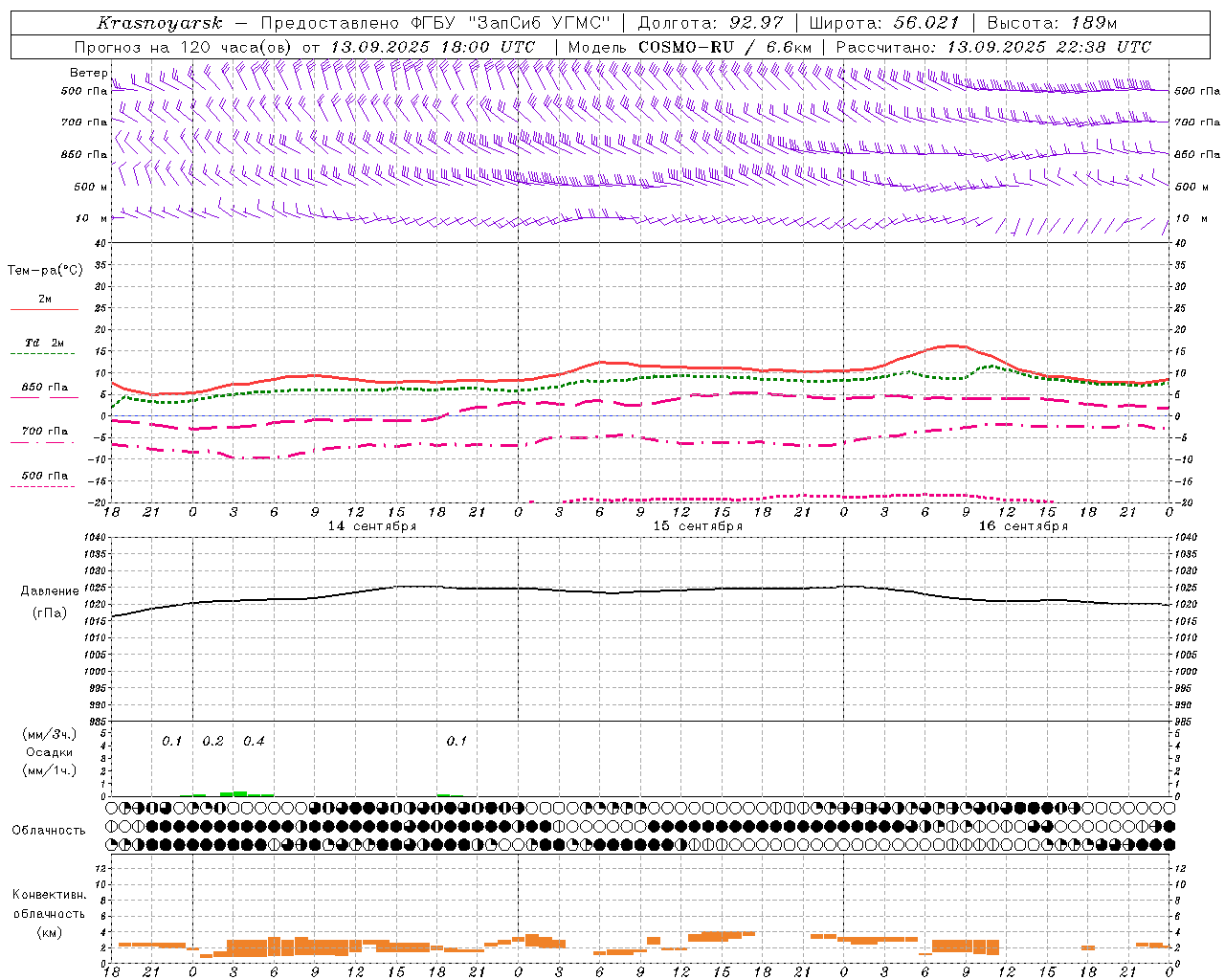Click the 'Конвективн.' convective cloud label

pos(49,895)
